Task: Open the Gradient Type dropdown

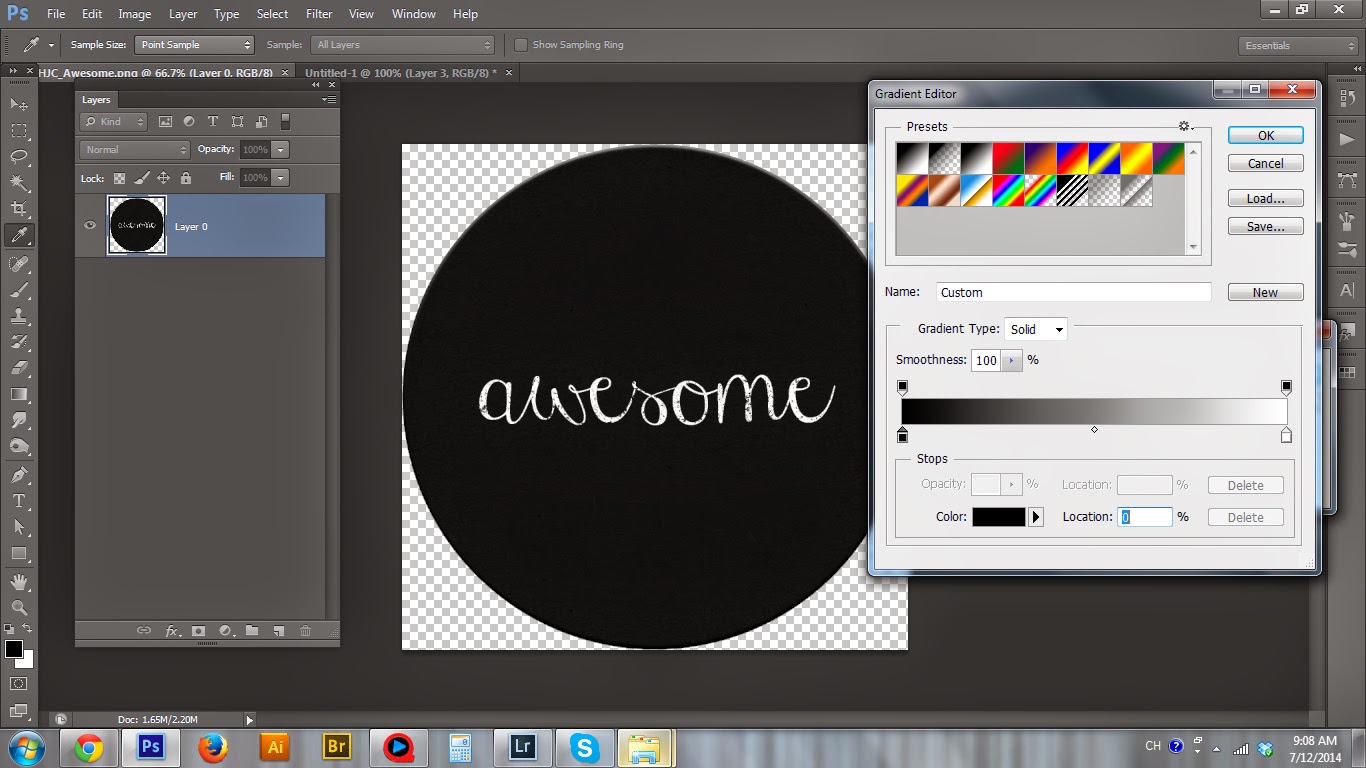Action: pos(1036,329)
